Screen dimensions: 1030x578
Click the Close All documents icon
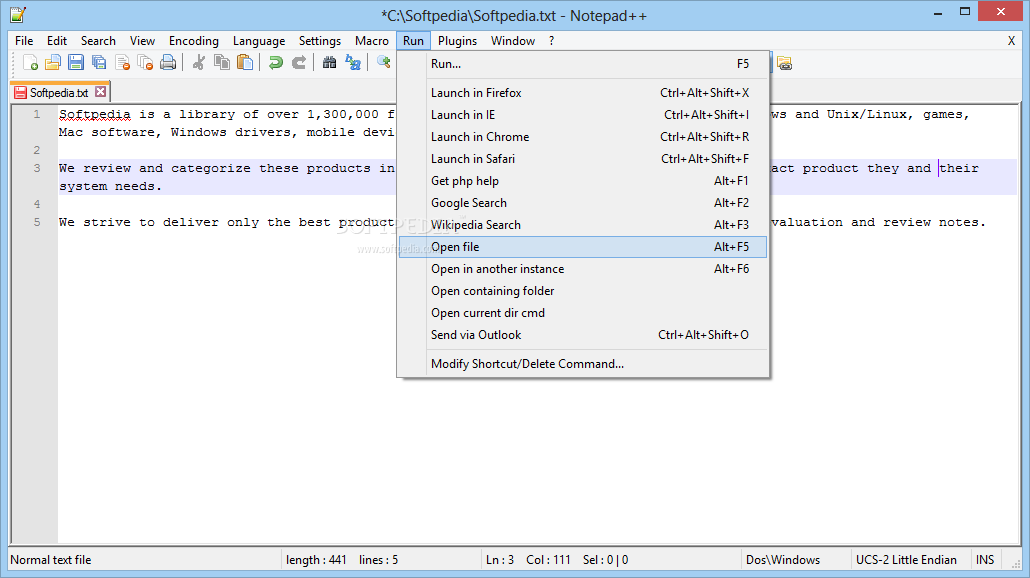tap(145, 63)
